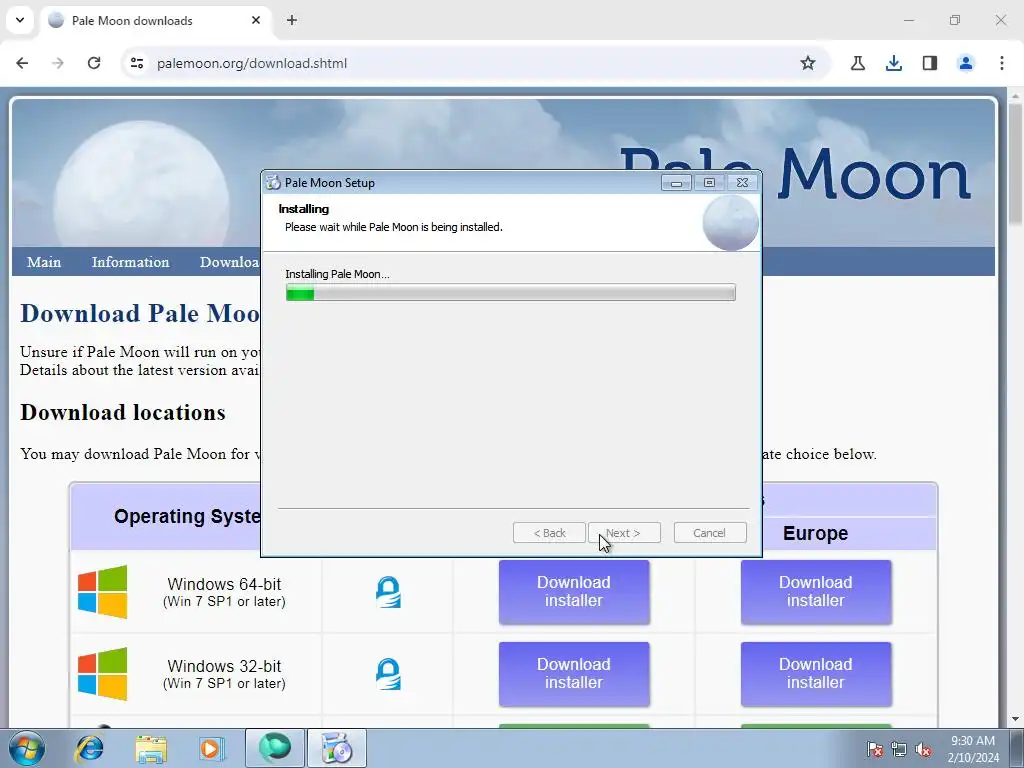
Task: Click the Pale Moon Setup title bar icon
Action: click(x=273, y=183)
